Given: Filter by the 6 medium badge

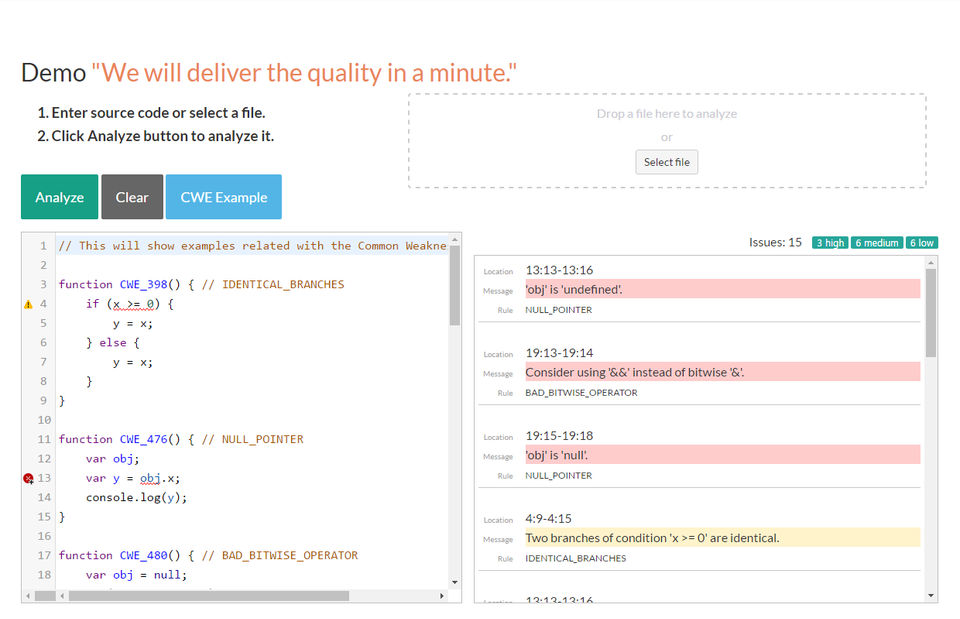Looking at the screenshot, I should [x=877, y=243].
